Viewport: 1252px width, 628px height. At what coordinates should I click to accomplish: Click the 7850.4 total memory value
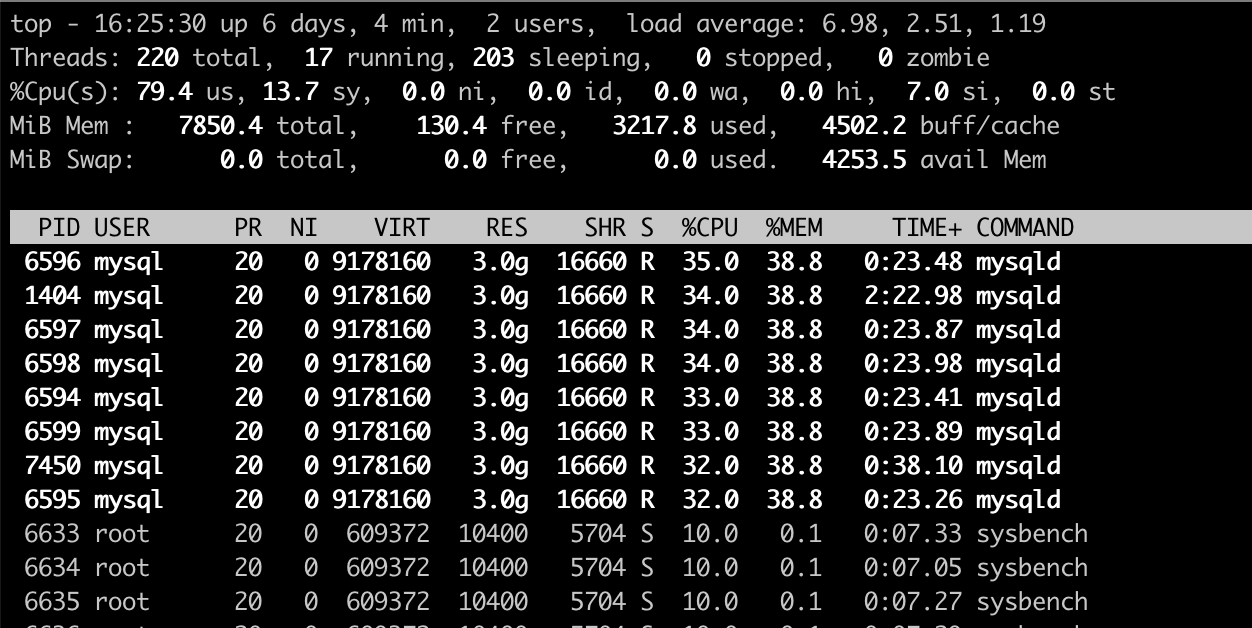click(220, 126)
